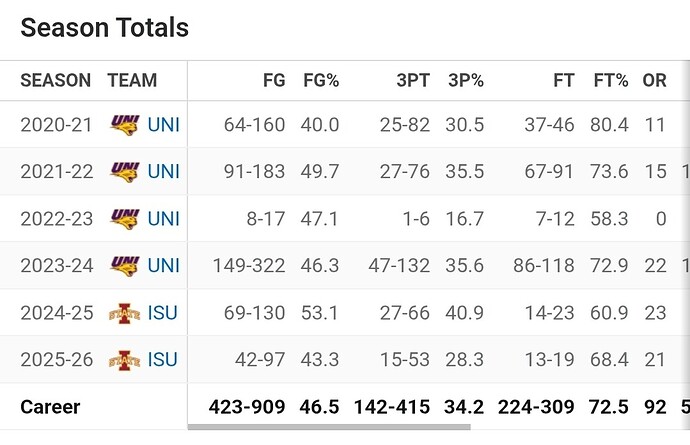Click the OR column header

click(x=654, y=81)
